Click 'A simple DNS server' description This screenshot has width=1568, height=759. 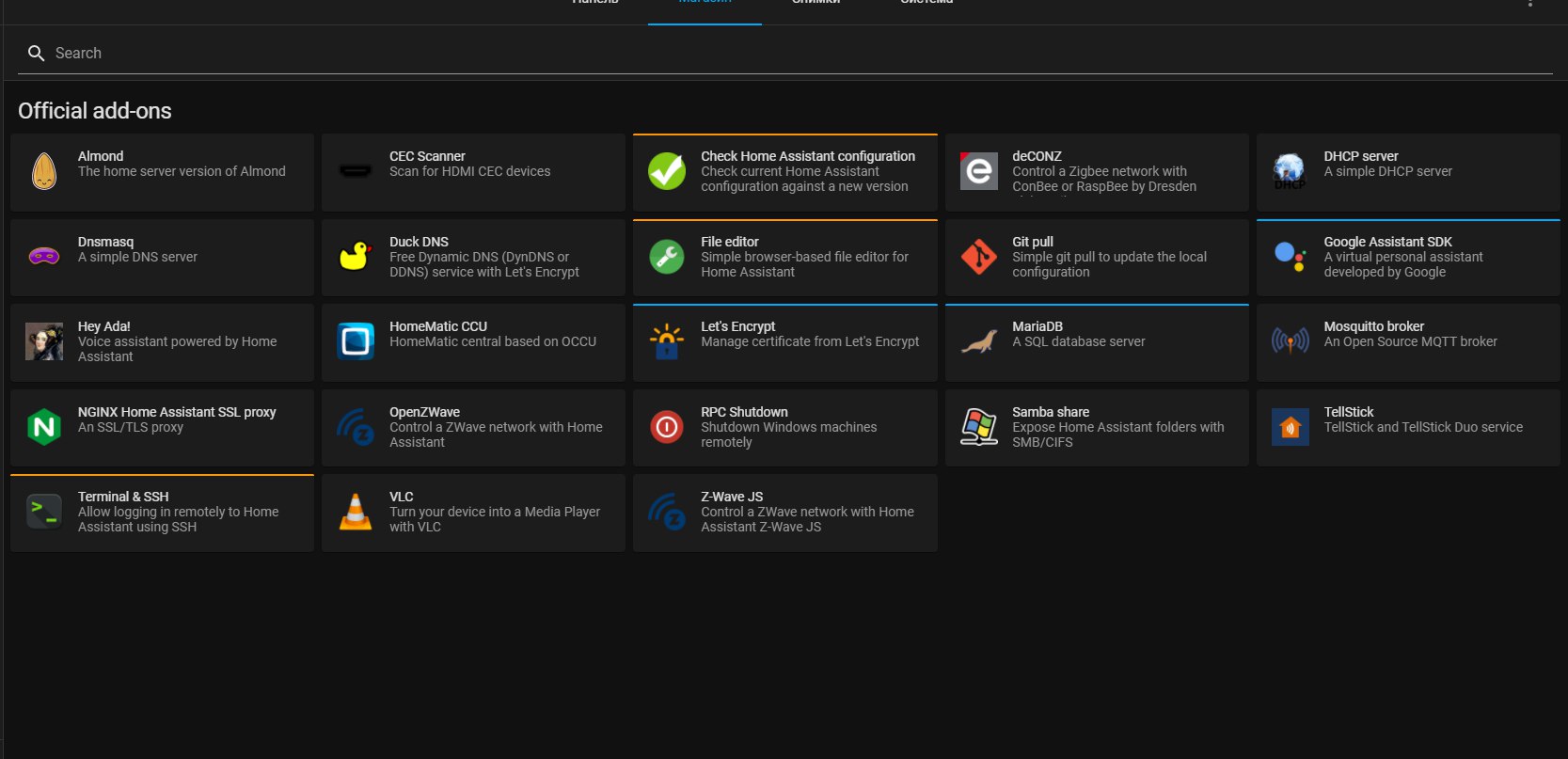pyautogui.click(x=137, y=257)
